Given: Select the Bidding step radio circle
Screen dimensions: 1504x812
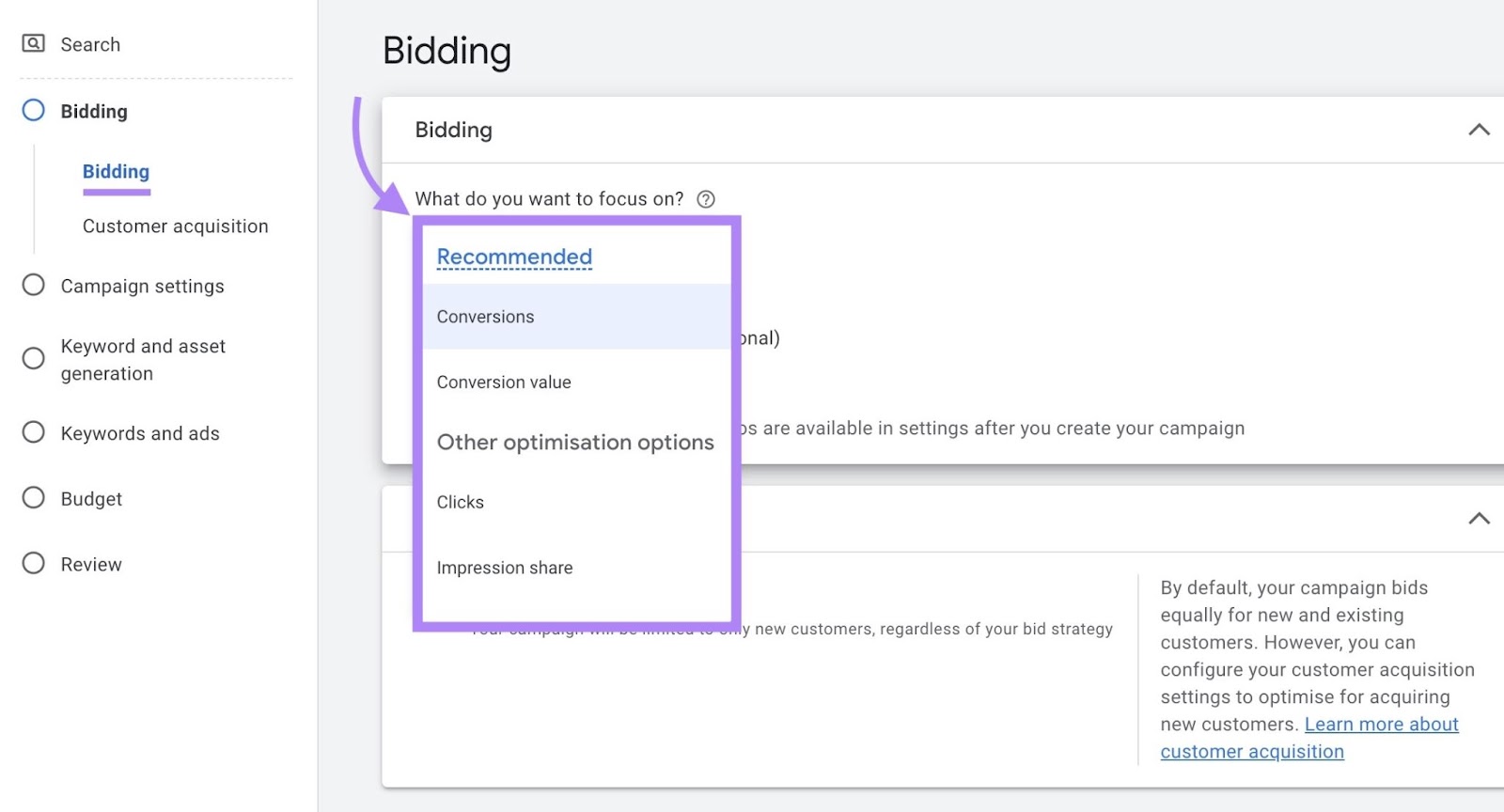Looking at the screenshot, I should 33,110.
